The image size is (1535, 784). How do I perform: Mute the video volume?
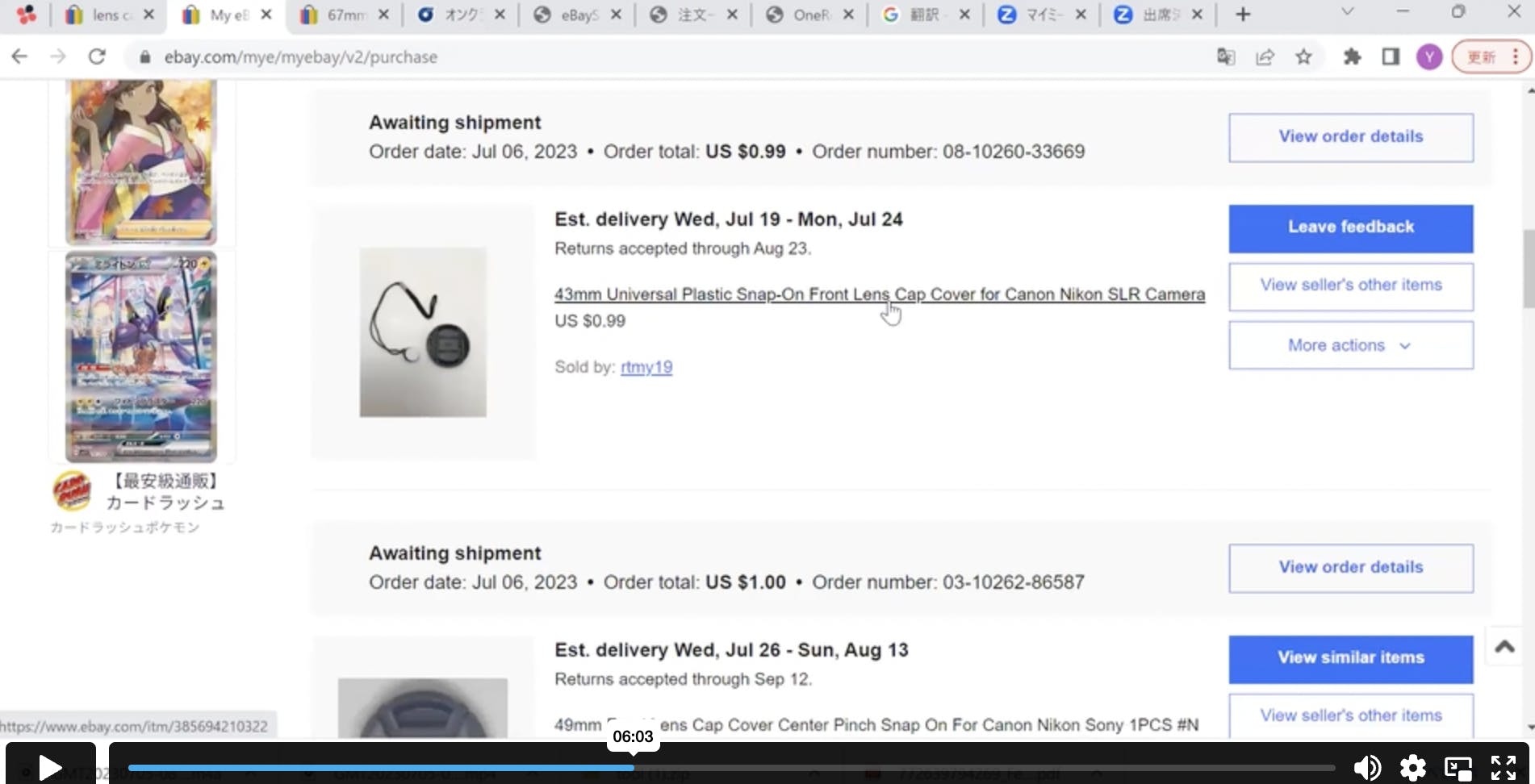[x=1367, y=767]
